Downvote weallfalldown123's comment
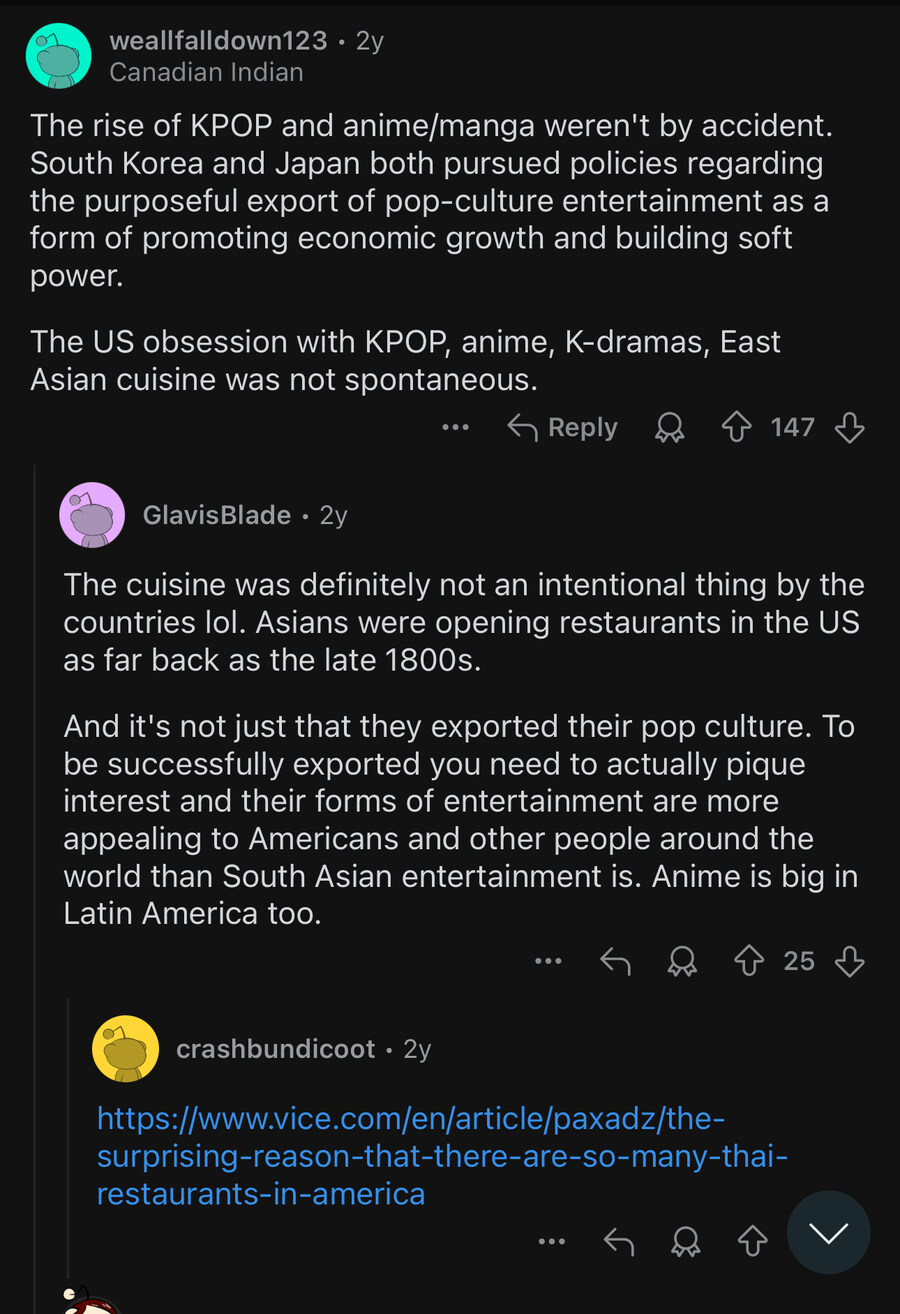 (849, 427)
